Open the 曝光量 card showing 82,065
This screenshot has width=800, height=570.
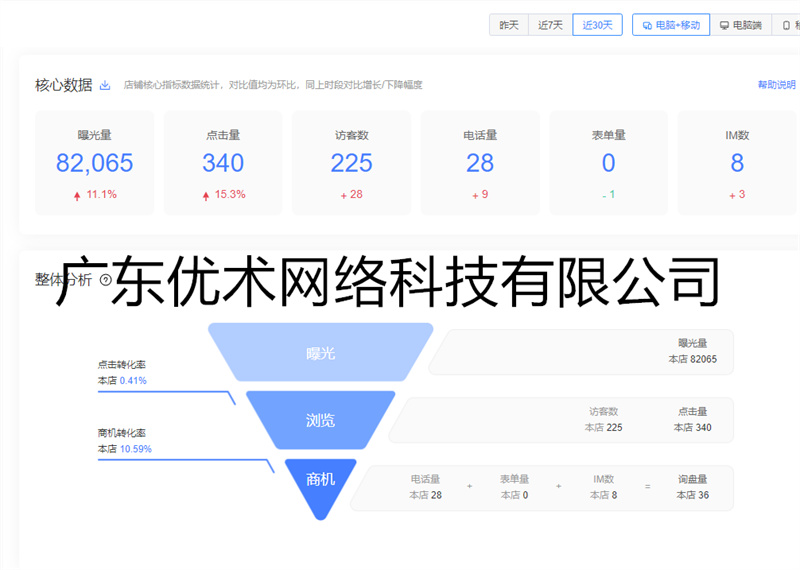click(94, 163)
